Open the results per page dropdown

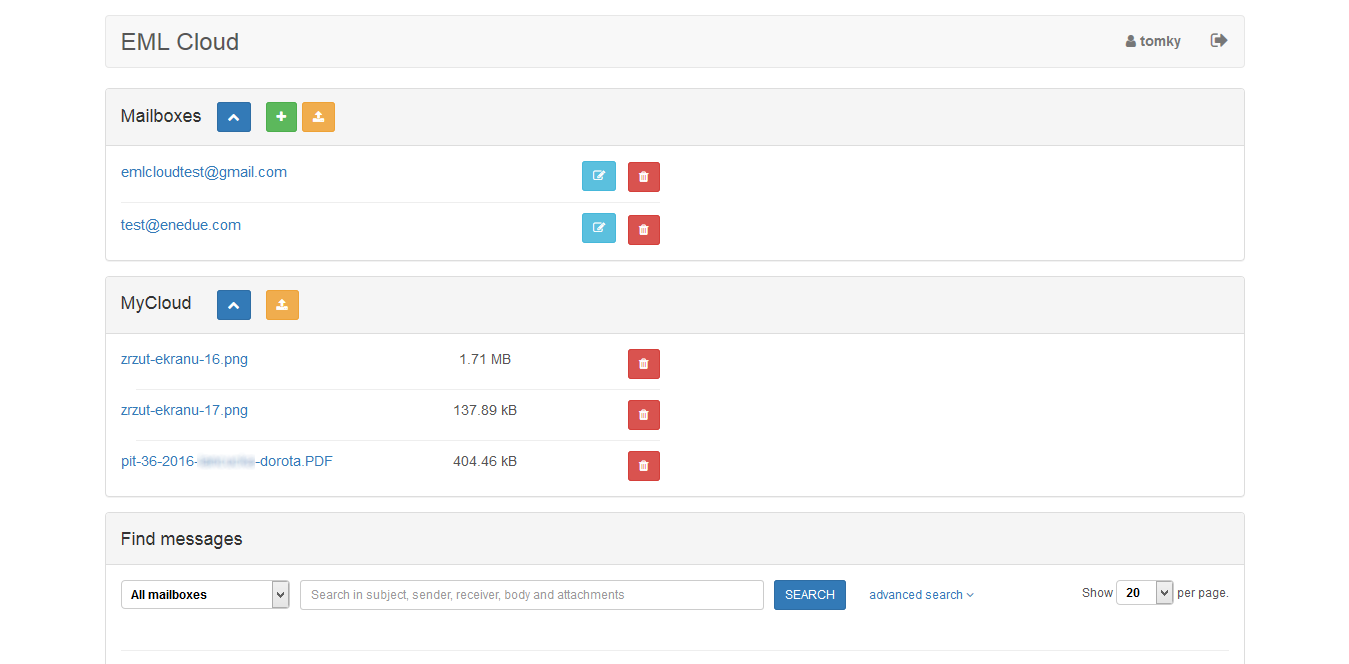click(1144, 593)
